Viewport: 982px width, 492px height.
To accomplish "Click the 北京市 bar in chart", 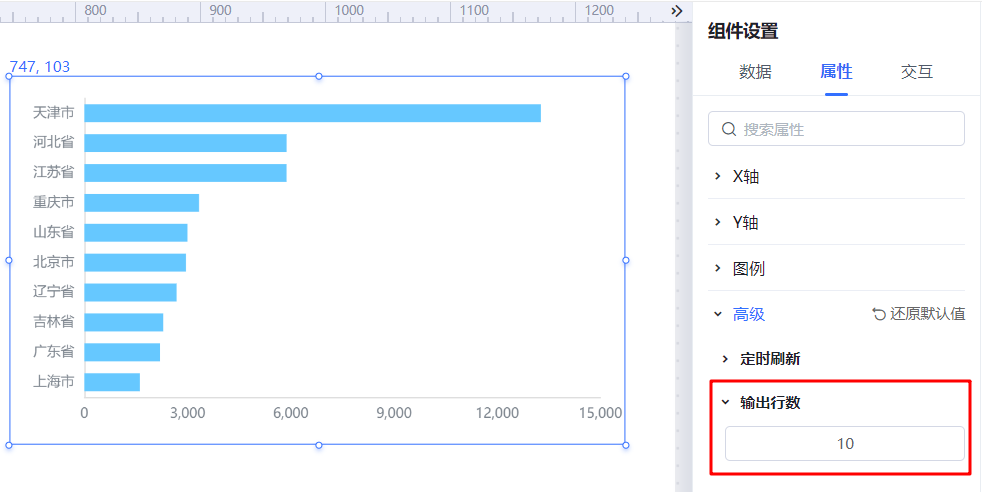I will (135, 262).
